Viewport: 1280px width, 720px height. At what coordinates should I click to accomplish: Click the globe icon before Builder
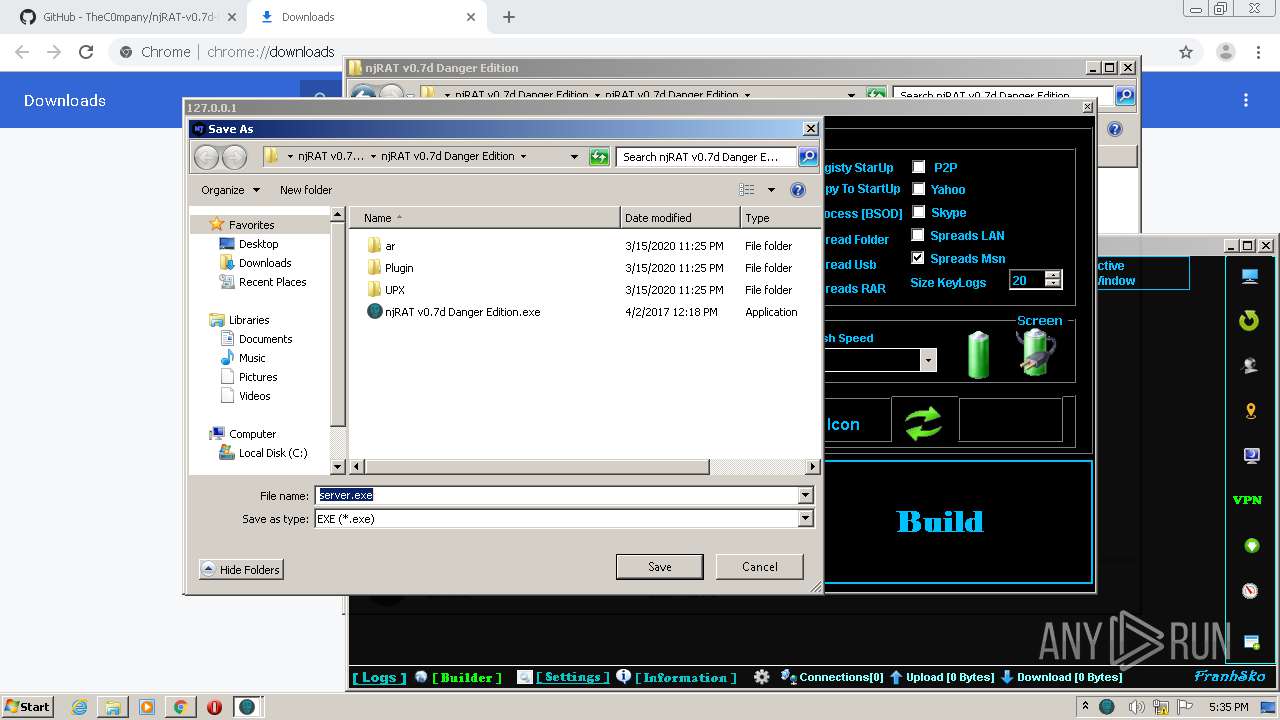[x=421, y=677]
